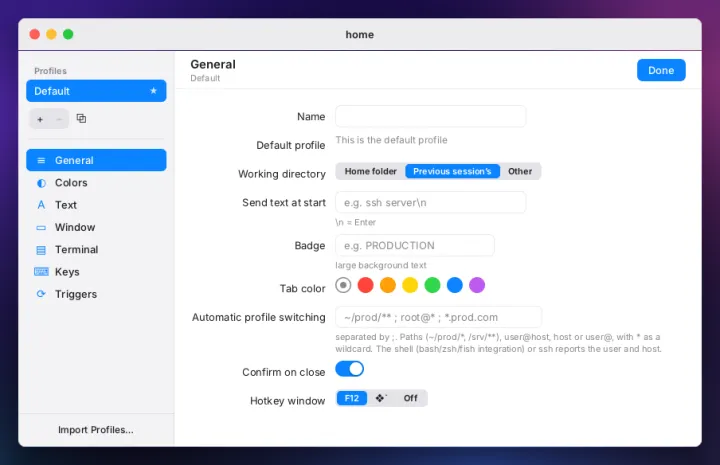Click the green zoom window button
The image size is (720, 465).
tap(68, 34)
